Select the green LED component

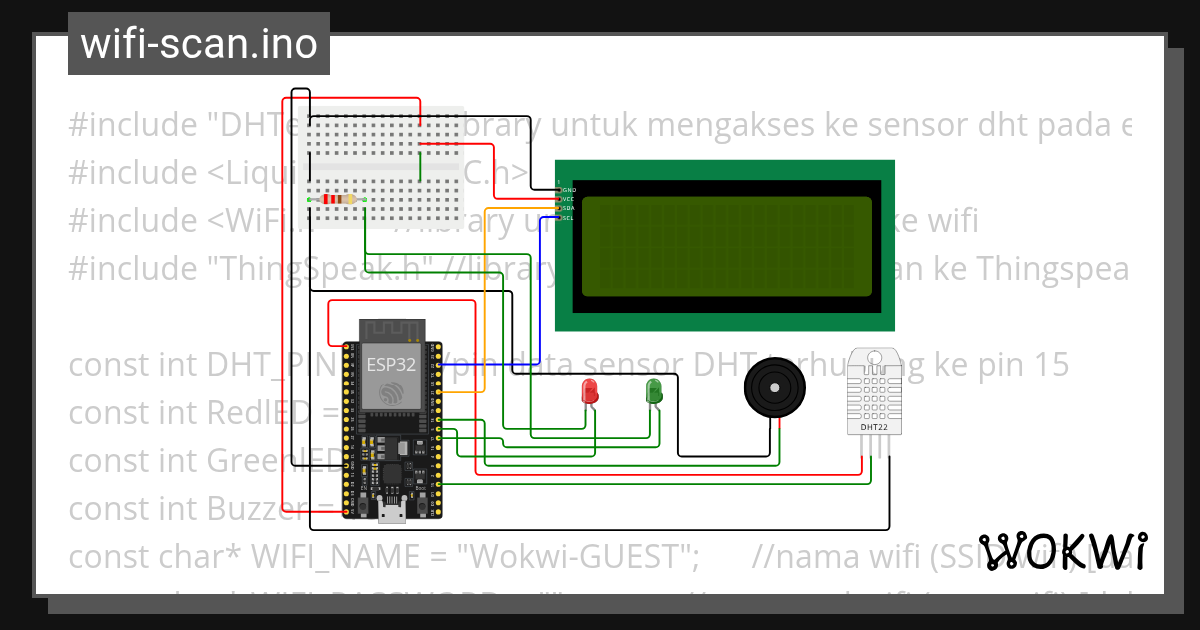click(652, 392)
